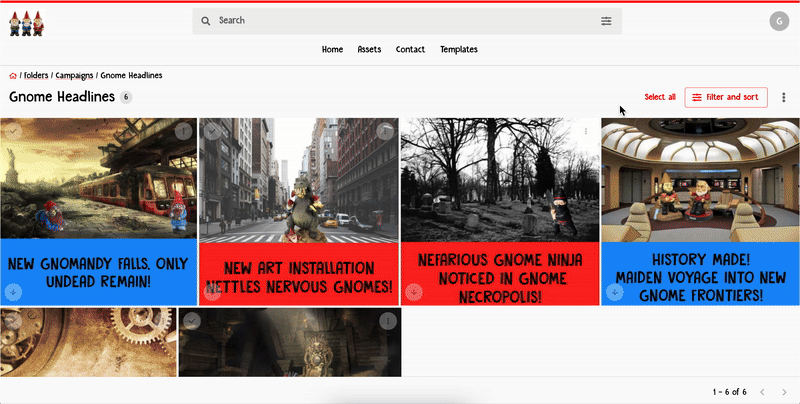The width and height of the screenshot is (800, 404).
Task: Click the home icon in breadcrumb
Action: [13, 75]
